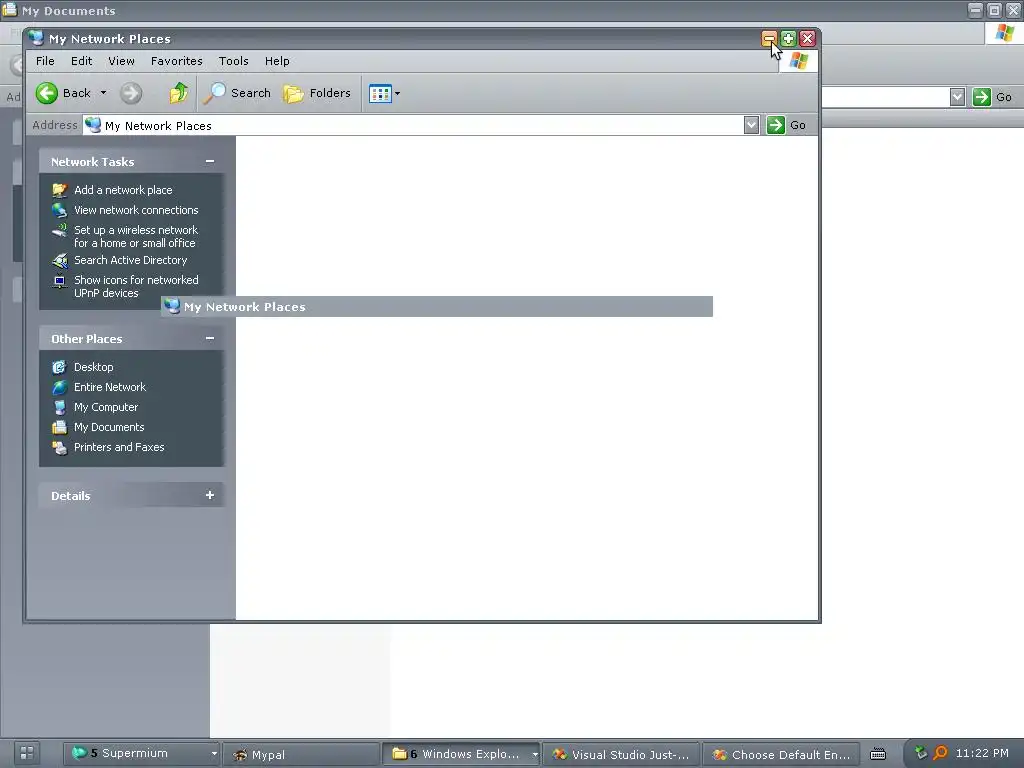
Task: Click the address bar My Network Places icon
Action: click(x=93, y=125)
